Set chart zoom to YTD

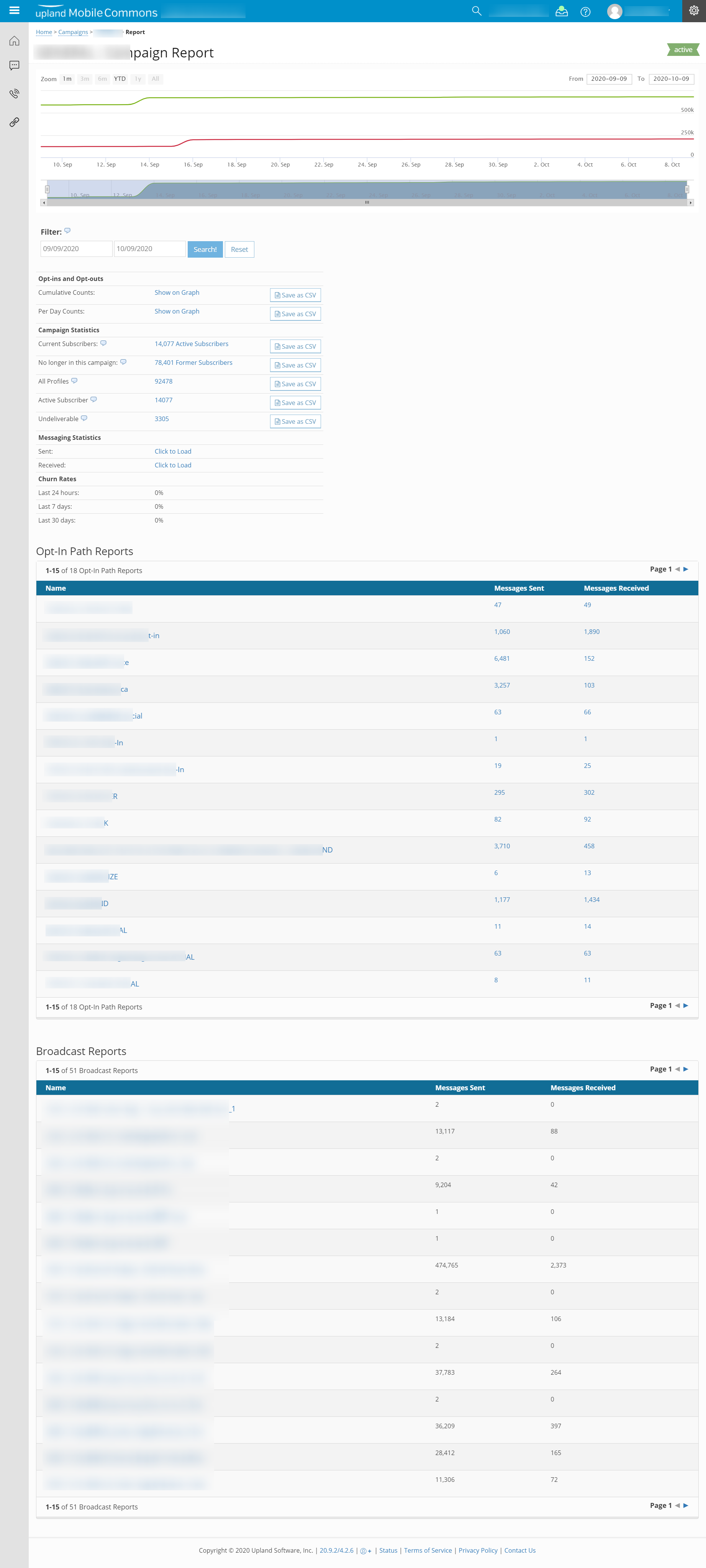120,79
